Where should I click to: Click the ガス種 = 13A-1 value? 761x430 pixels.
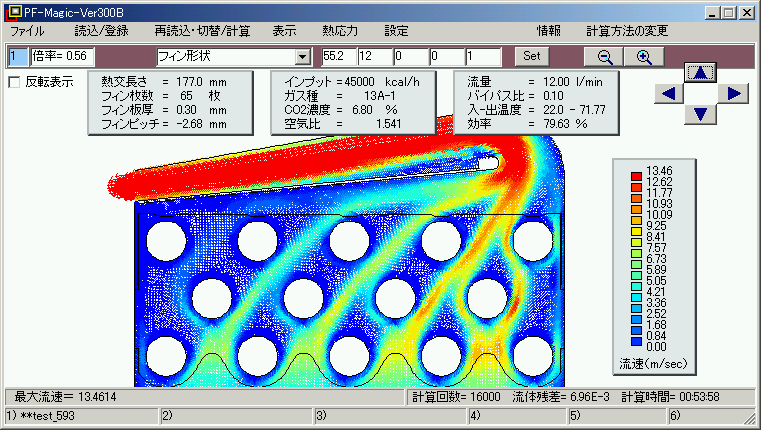pyautogui.click(x=340, y=96)
